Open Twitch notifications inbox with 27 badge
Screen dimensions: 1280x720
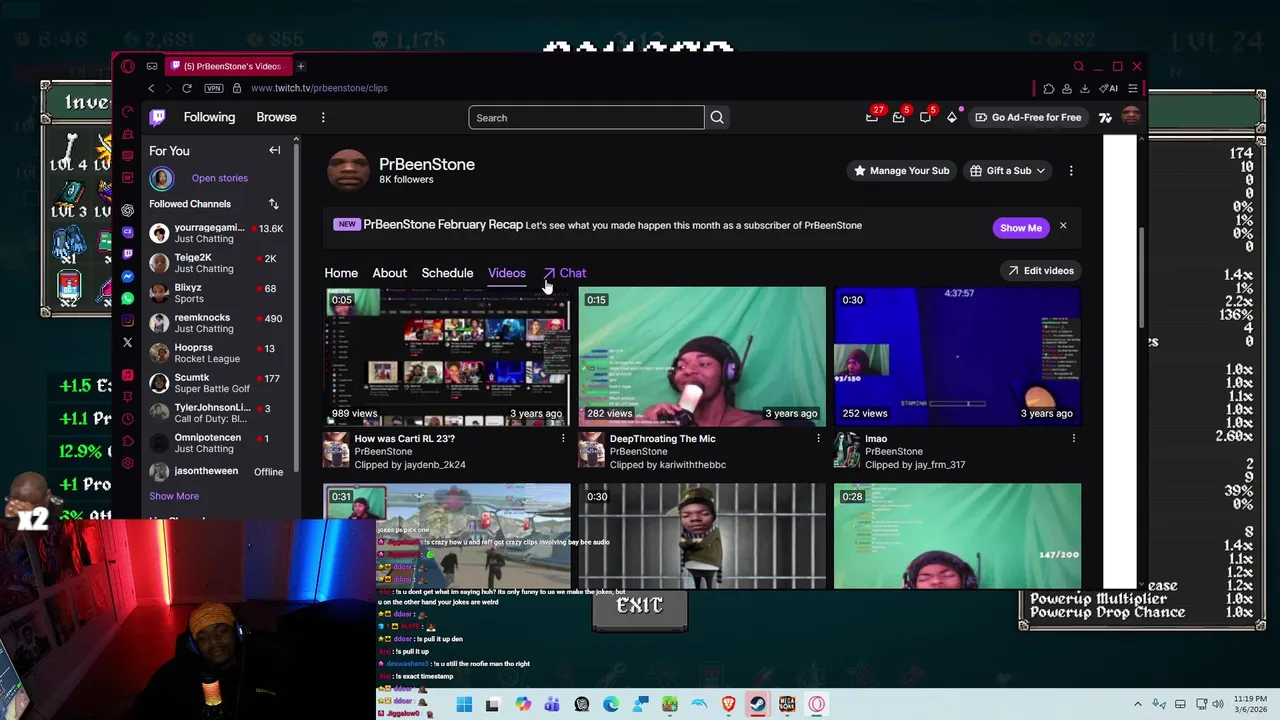(872, 117)
